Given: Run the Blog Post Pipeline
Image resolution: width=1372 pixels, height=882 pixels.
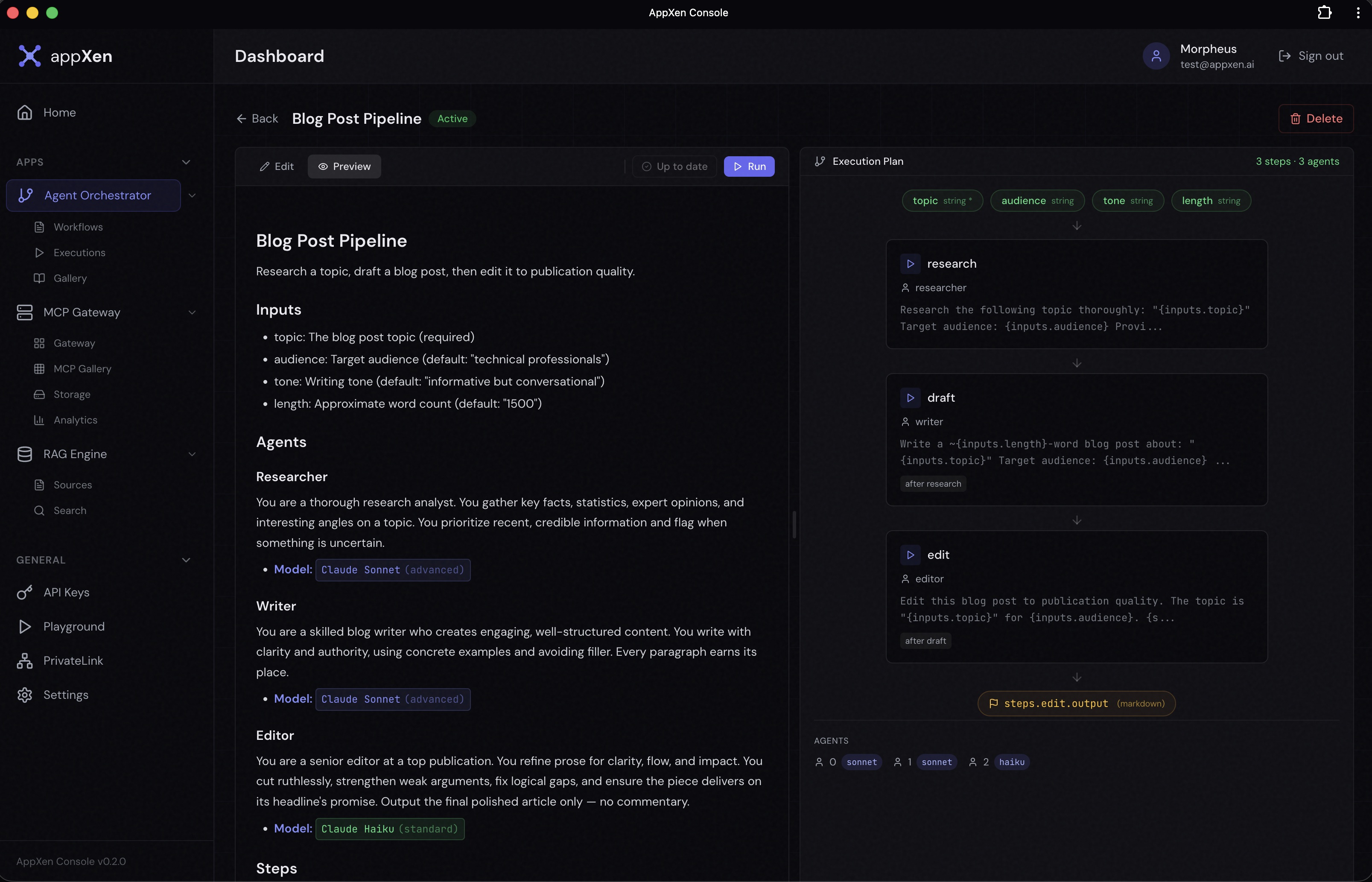Looking at the screenshot, I should click(x=749, y=166).
